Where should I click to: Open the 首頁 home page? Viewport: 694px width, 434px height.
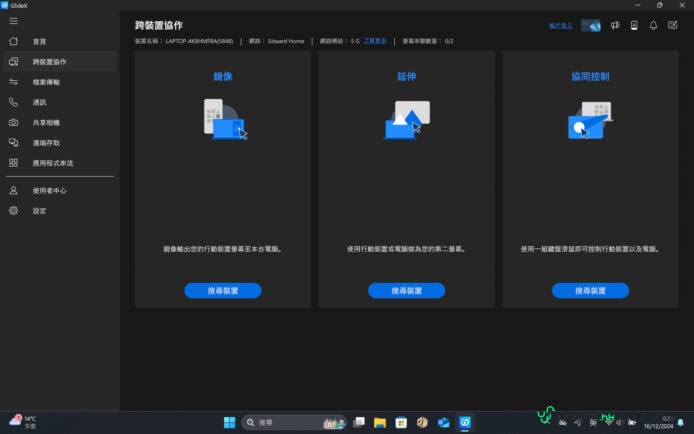pyautogui.click(x=39, y=42)
